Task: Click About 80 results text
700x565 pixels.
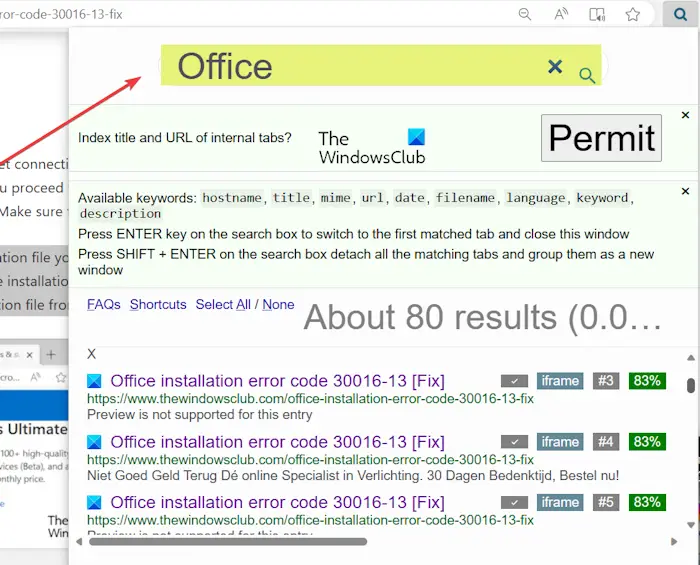Action: tap(482, 317)
